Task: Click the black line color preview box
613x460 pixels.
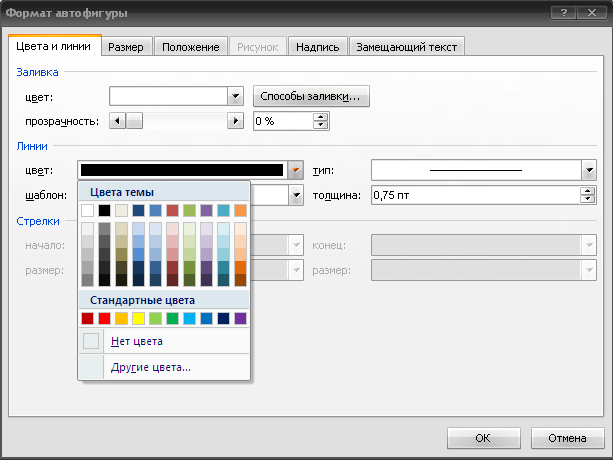Action: (x=182, y=170)
